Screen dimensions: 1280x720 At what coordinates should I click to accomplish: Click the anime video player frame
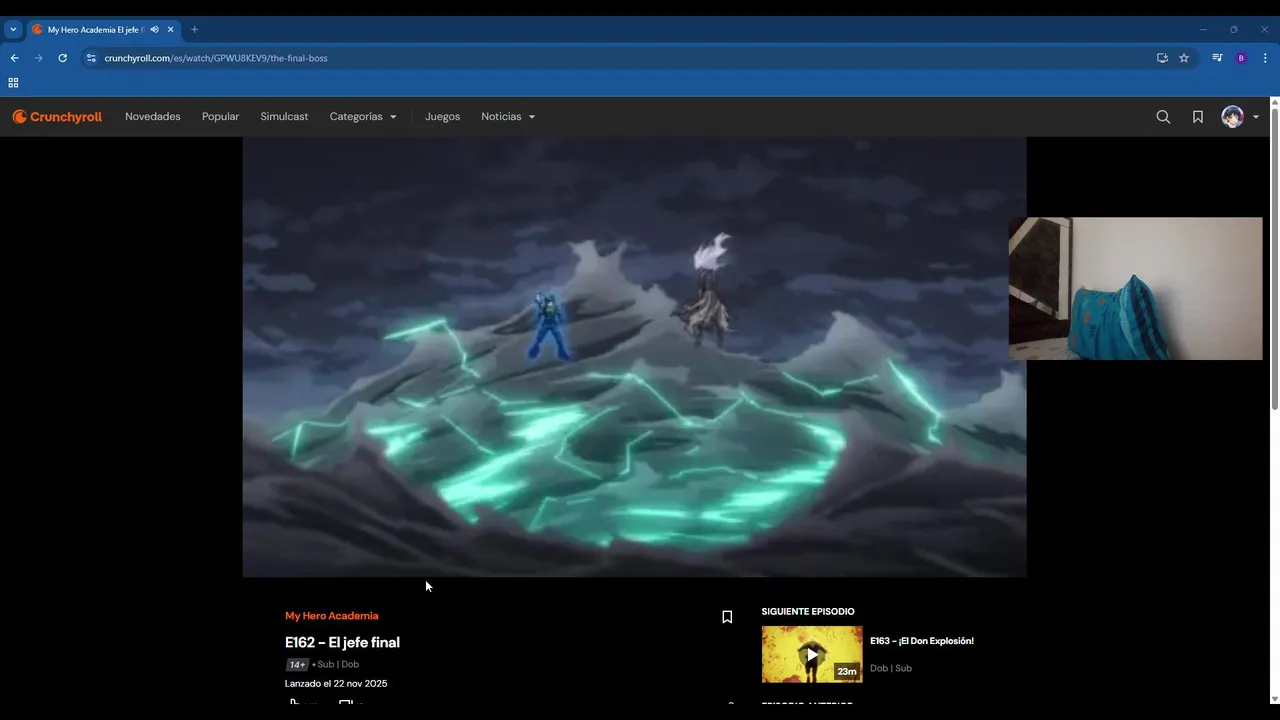point(634,357)
